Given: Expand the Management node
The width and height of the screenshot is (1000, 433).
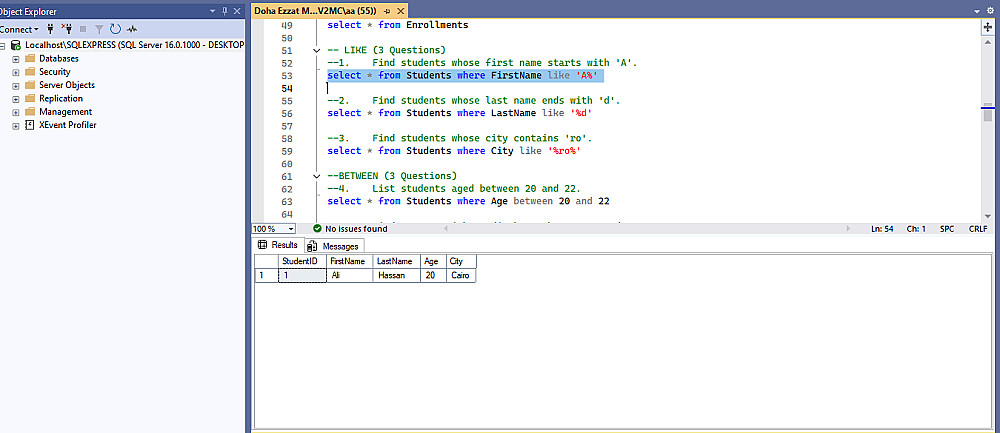Looking at the screenshot, I should (16, 113).
